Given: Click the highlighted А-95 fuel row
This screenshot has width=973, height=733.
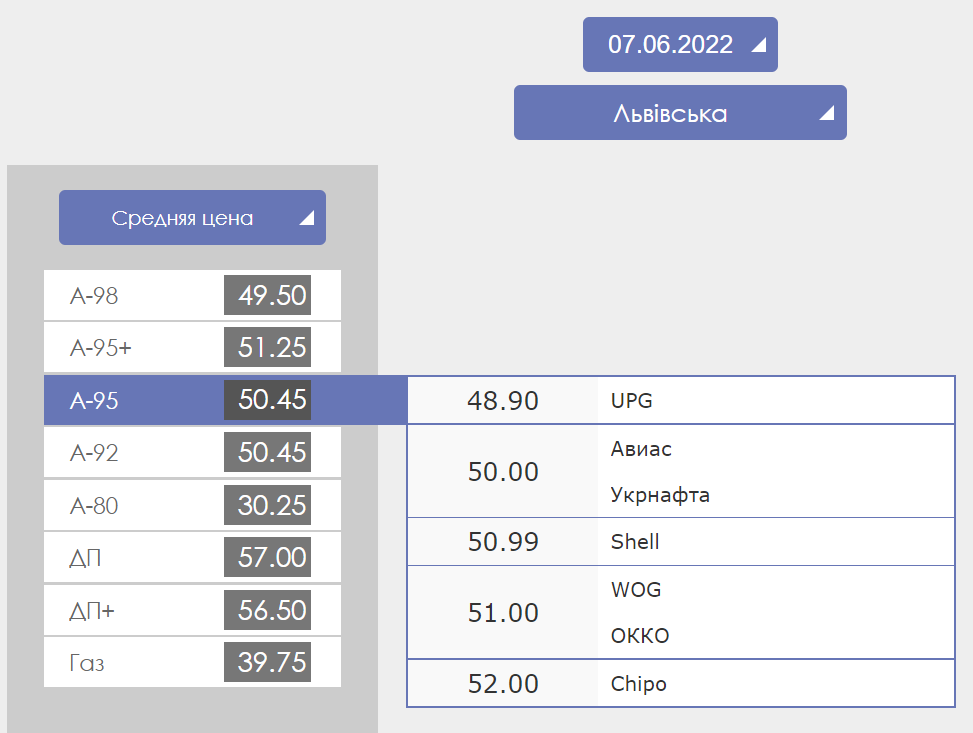Looking at the screenshot, I should point(192,401).
